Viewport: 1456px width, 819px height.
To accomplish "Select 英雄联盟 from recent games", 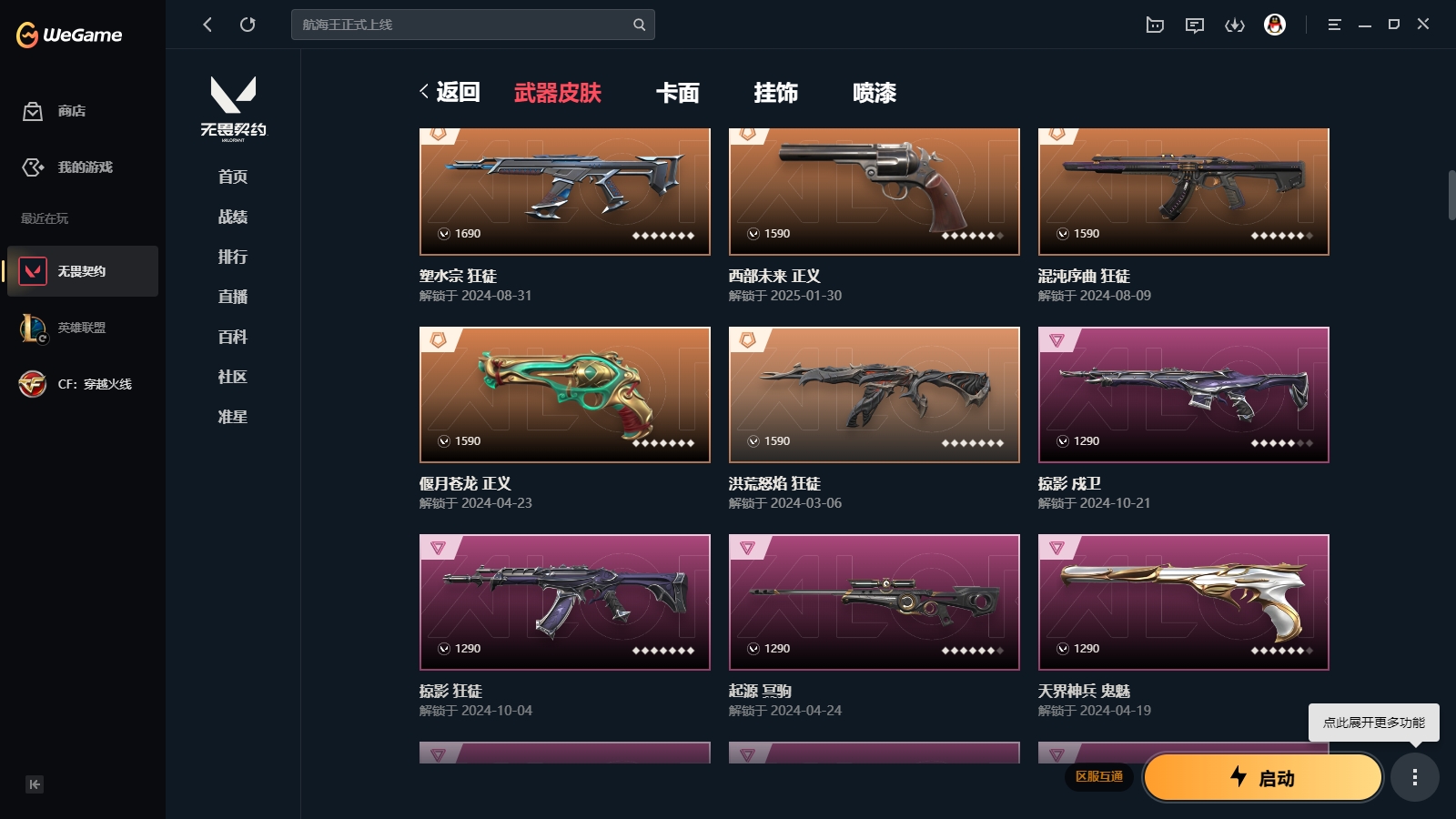I will [82, 328].
